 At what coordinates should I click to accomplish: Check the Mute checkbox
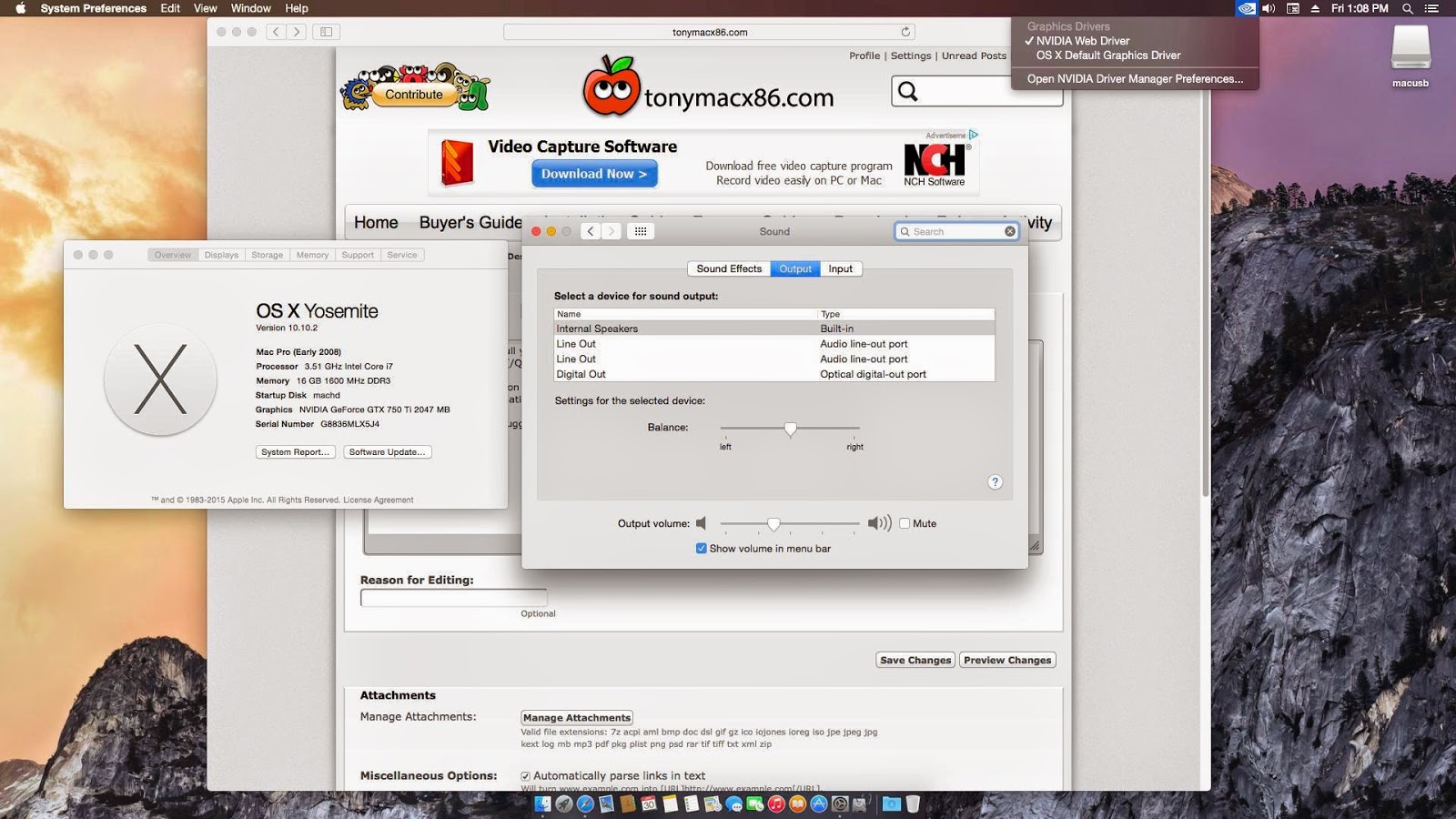(905, 523)
